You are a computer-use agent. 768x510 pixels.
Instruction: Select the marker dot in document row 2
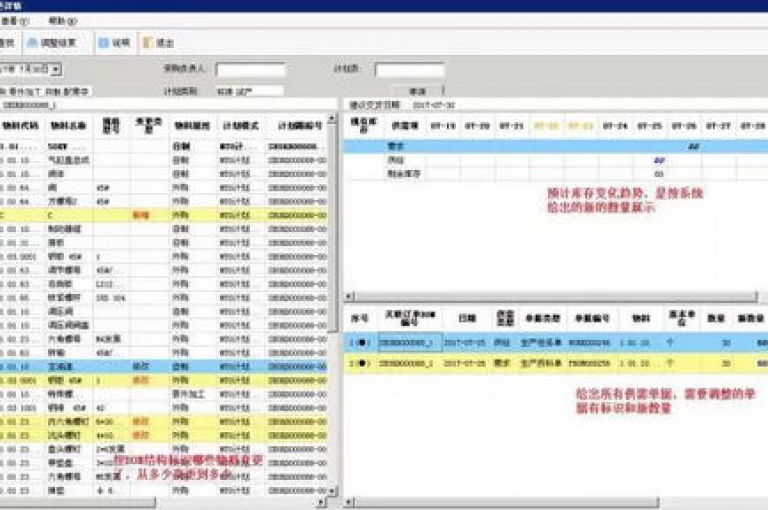coord(361,364)
